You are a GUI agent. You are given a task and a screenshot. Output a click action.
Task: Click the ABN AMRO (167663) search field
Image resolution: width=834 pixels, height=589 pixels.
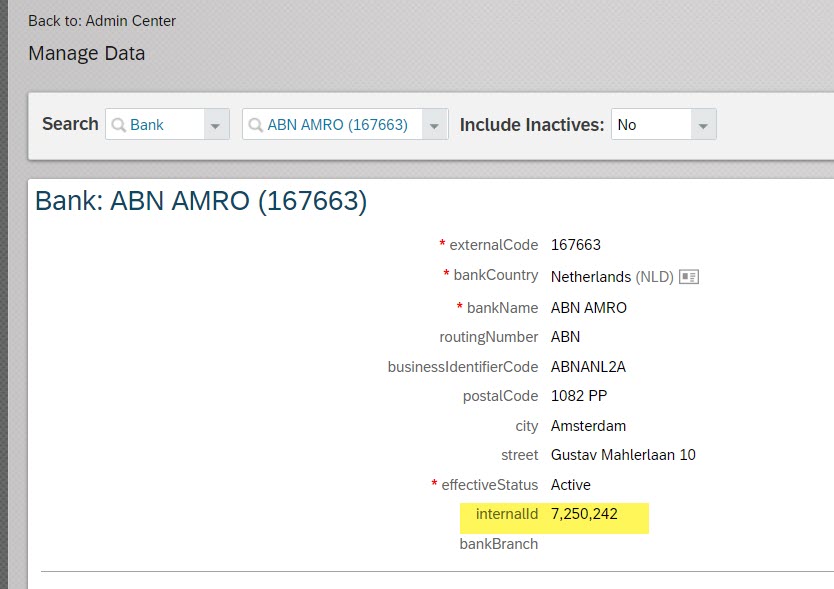point(345,125)
